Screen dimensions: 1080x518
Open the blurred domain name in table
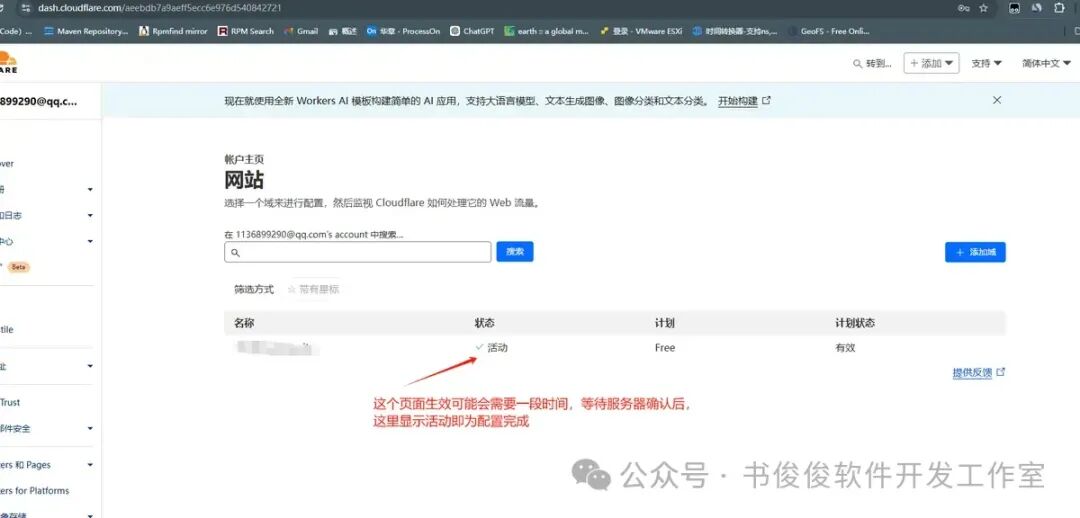pos(276,347)
